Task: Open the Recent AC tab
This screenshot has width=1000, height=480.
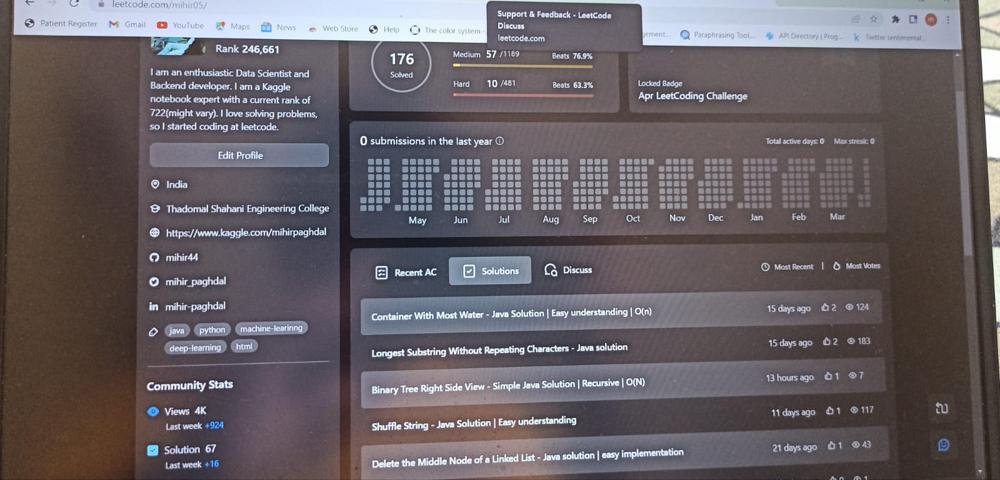Action: pyautogui.click(x=407, y=272)
